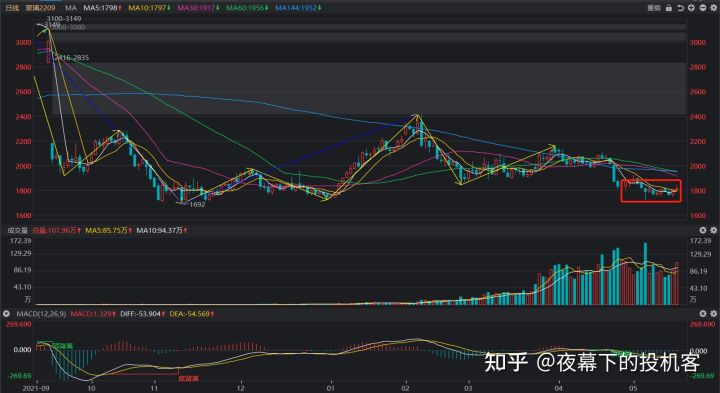The height and width of the screenshot is (393, 720).
Task: Click the 2400 tick on right price axis
Action: (x=698, y=117)
